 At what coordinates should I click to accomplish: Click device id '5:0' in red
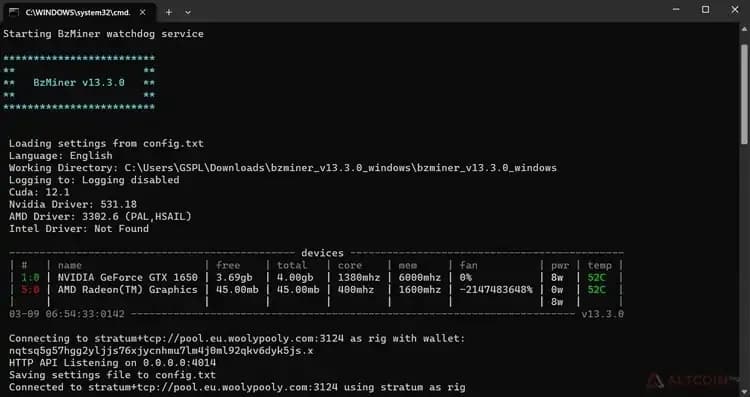pos(30,290)
